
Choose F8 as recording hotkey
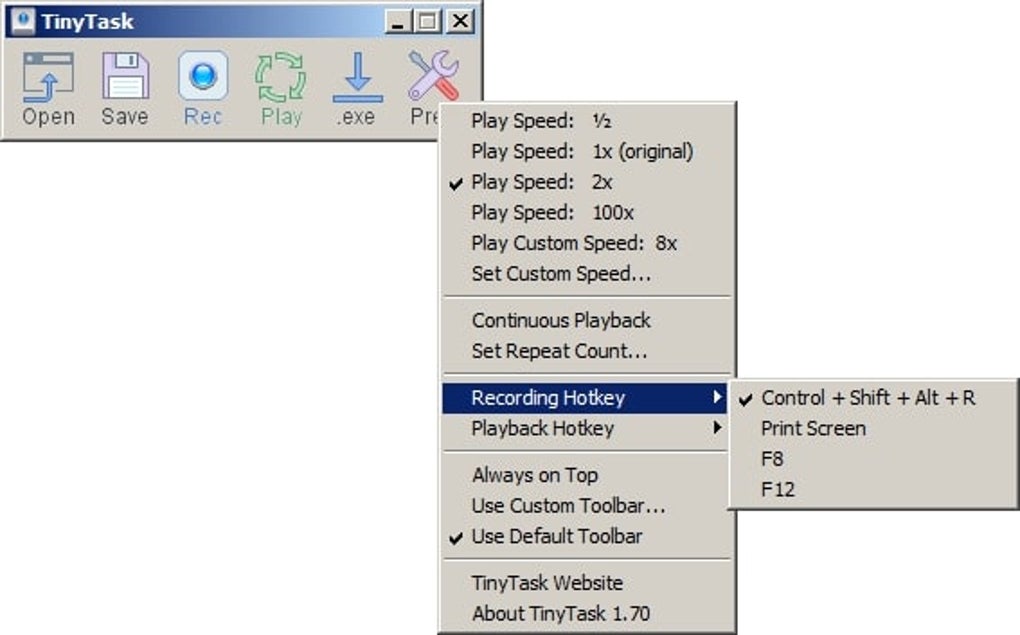(773, 459)
